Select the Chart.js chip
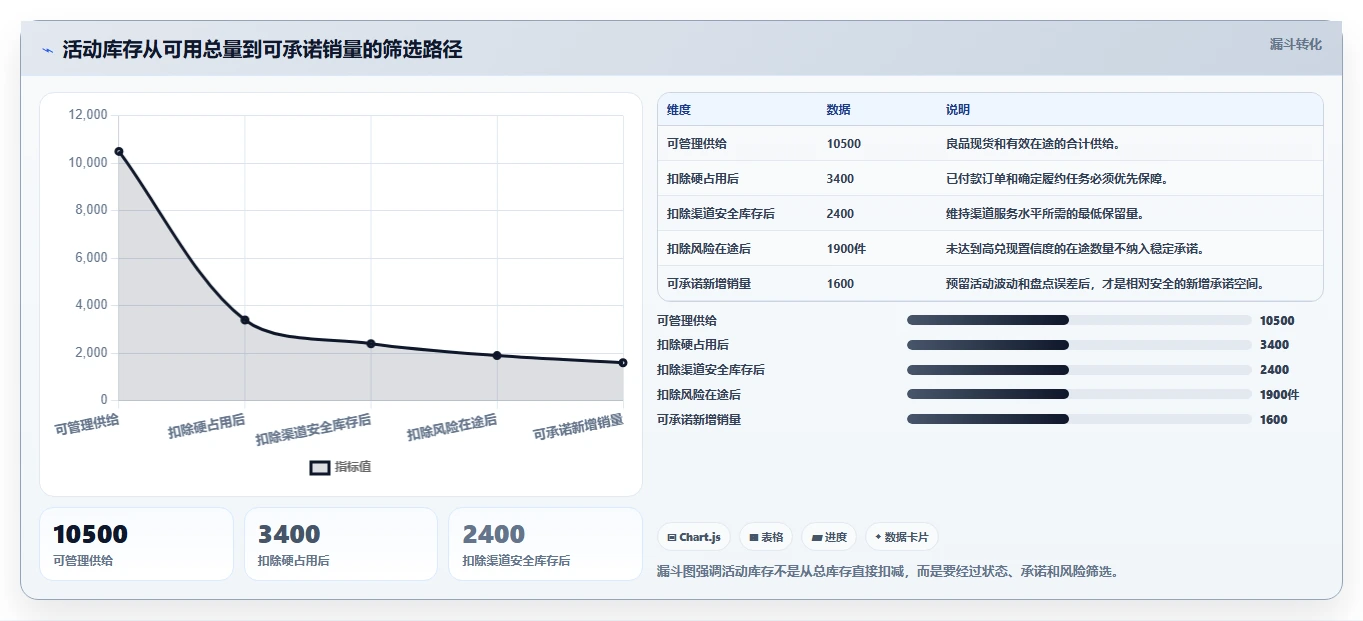Image resolution: width=1363 pixels, height=621 pixels. (694, 537)
